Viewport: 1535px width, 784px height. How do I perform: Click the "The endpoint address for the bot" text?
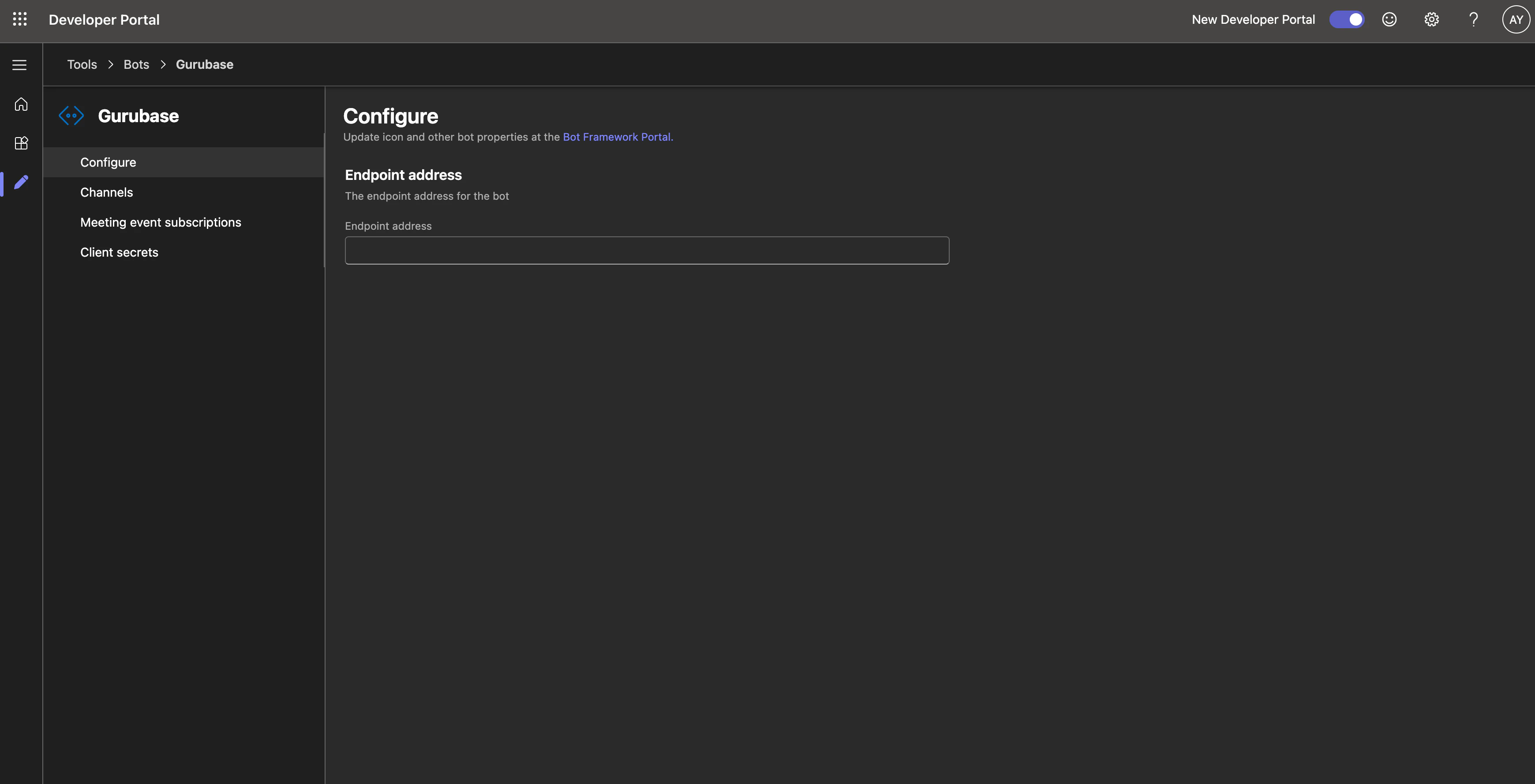[x=427, y=196]
